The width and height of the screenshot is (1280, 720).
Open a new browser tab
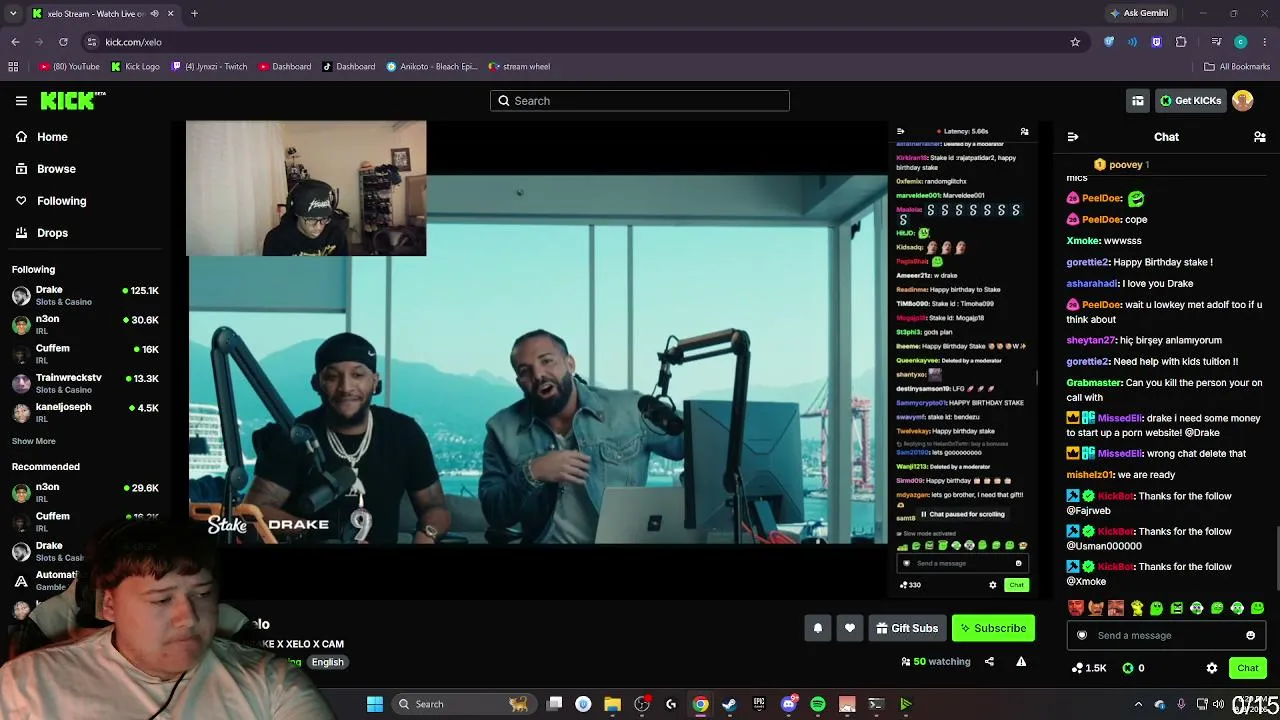tap(194, 14)
